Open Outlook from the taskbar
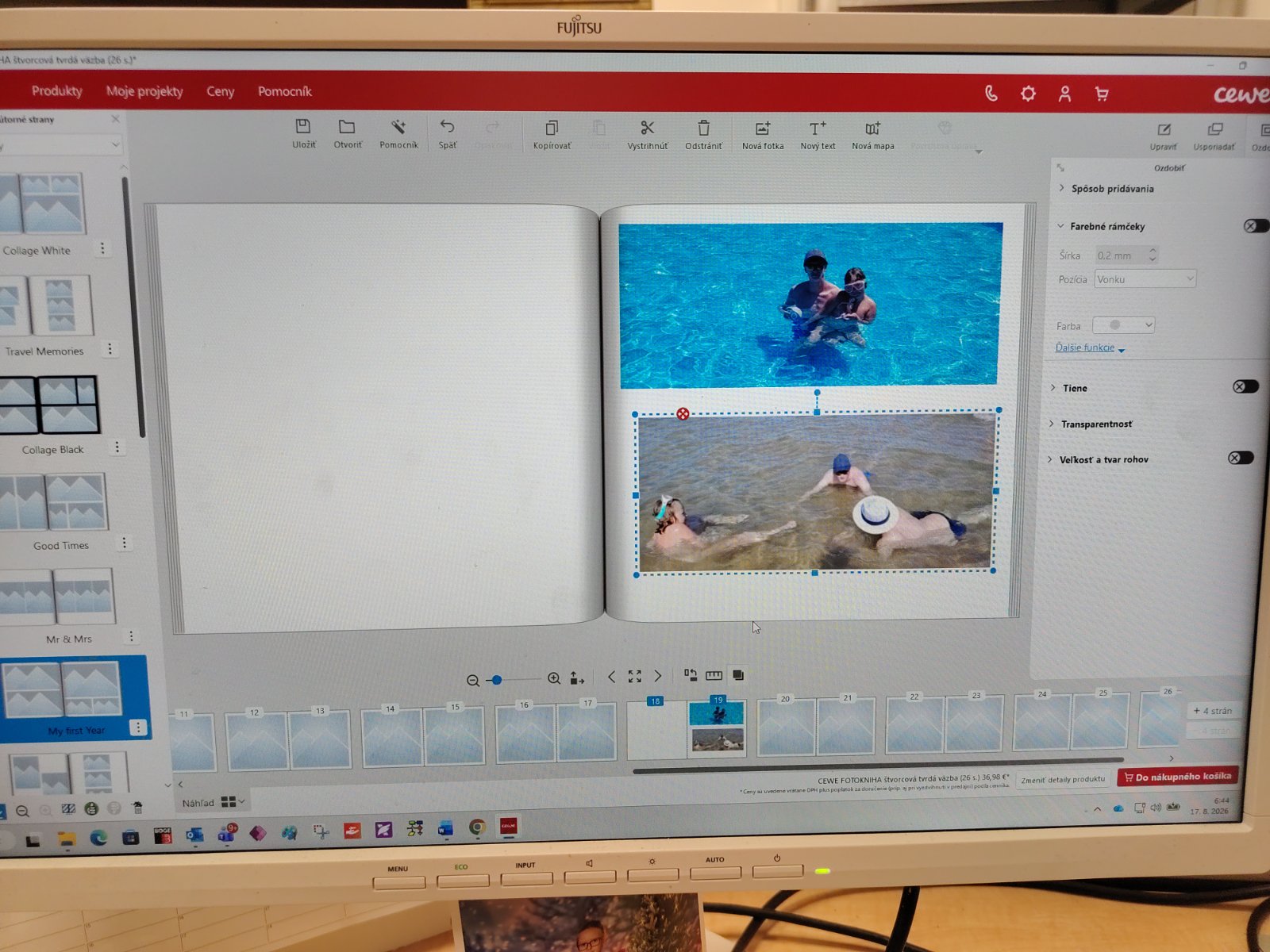This screenshot has width=1270, height=952. pos(194,835)
